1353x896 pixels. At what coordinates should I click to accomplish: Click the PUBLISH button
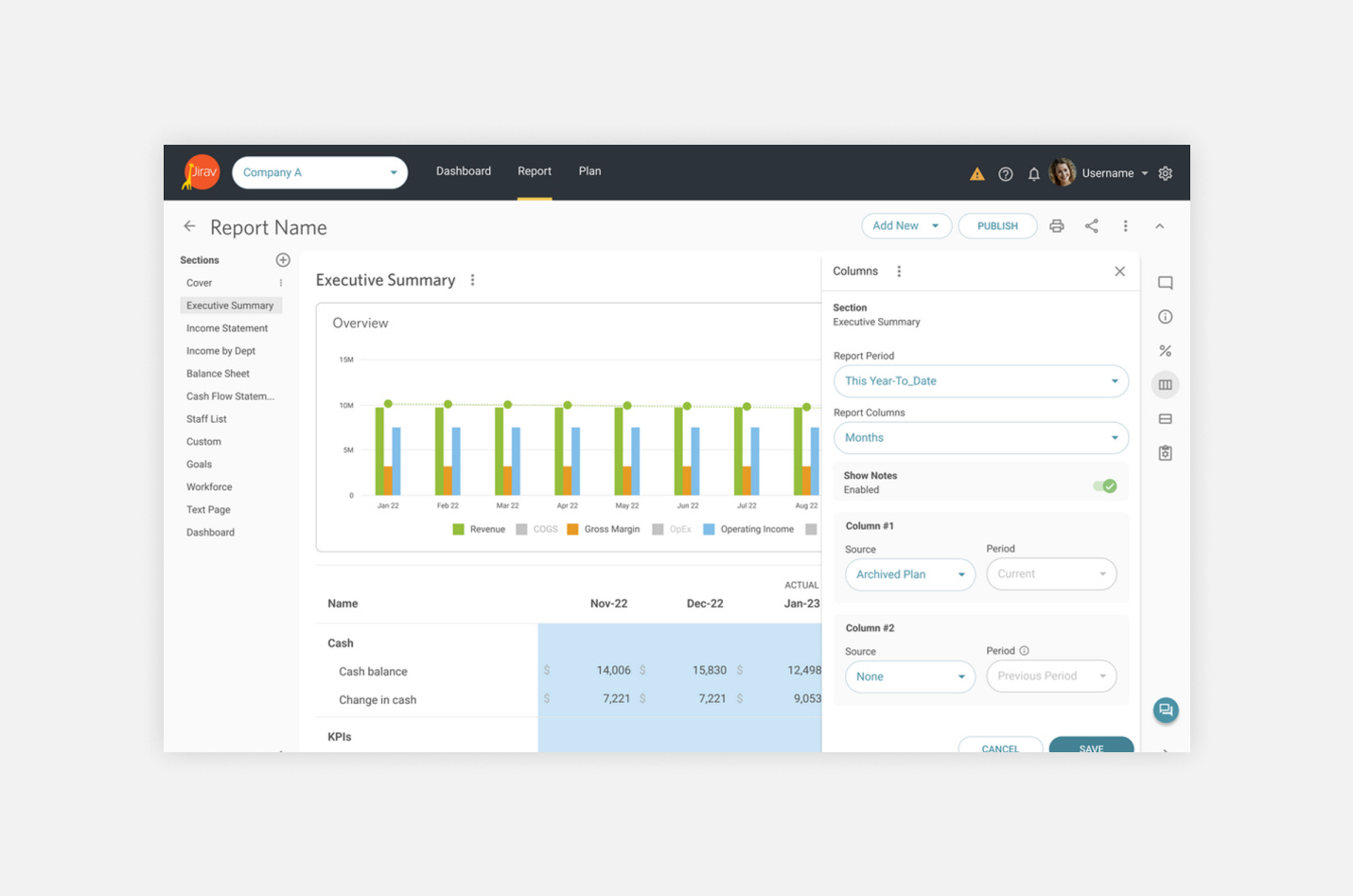coord(997,225)
